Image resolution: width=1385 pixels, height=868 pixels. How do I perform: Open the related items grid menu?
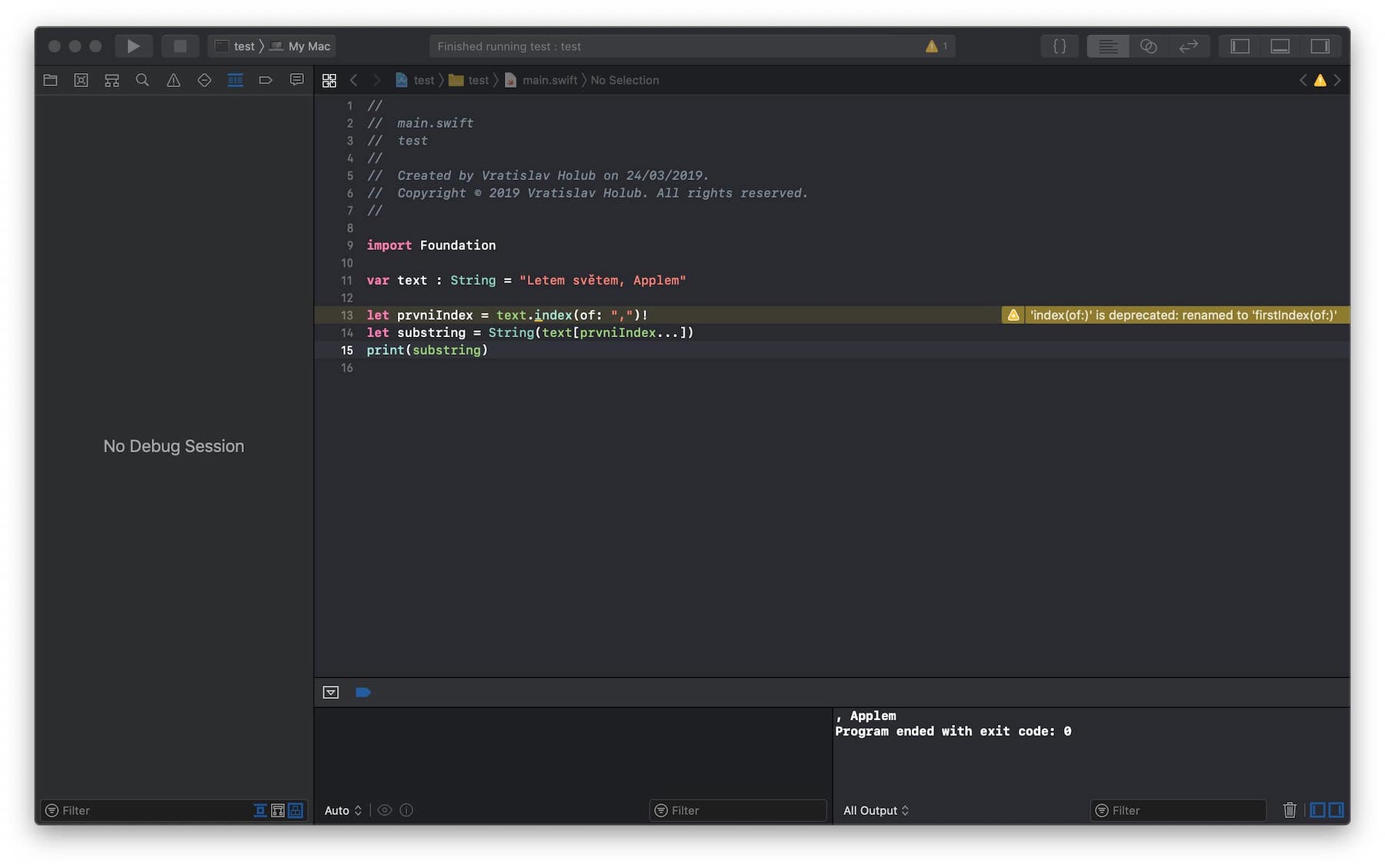click(x=329, y=80)
